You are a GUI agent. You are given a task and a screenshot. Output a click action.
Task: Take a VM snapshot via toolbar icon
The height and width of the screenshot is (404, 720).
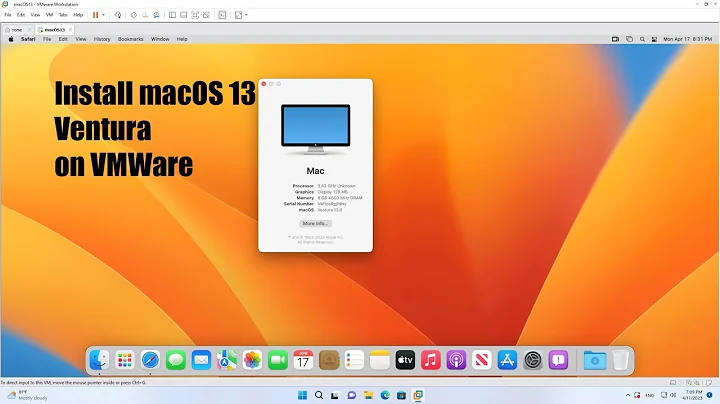[x=134, y=15]
